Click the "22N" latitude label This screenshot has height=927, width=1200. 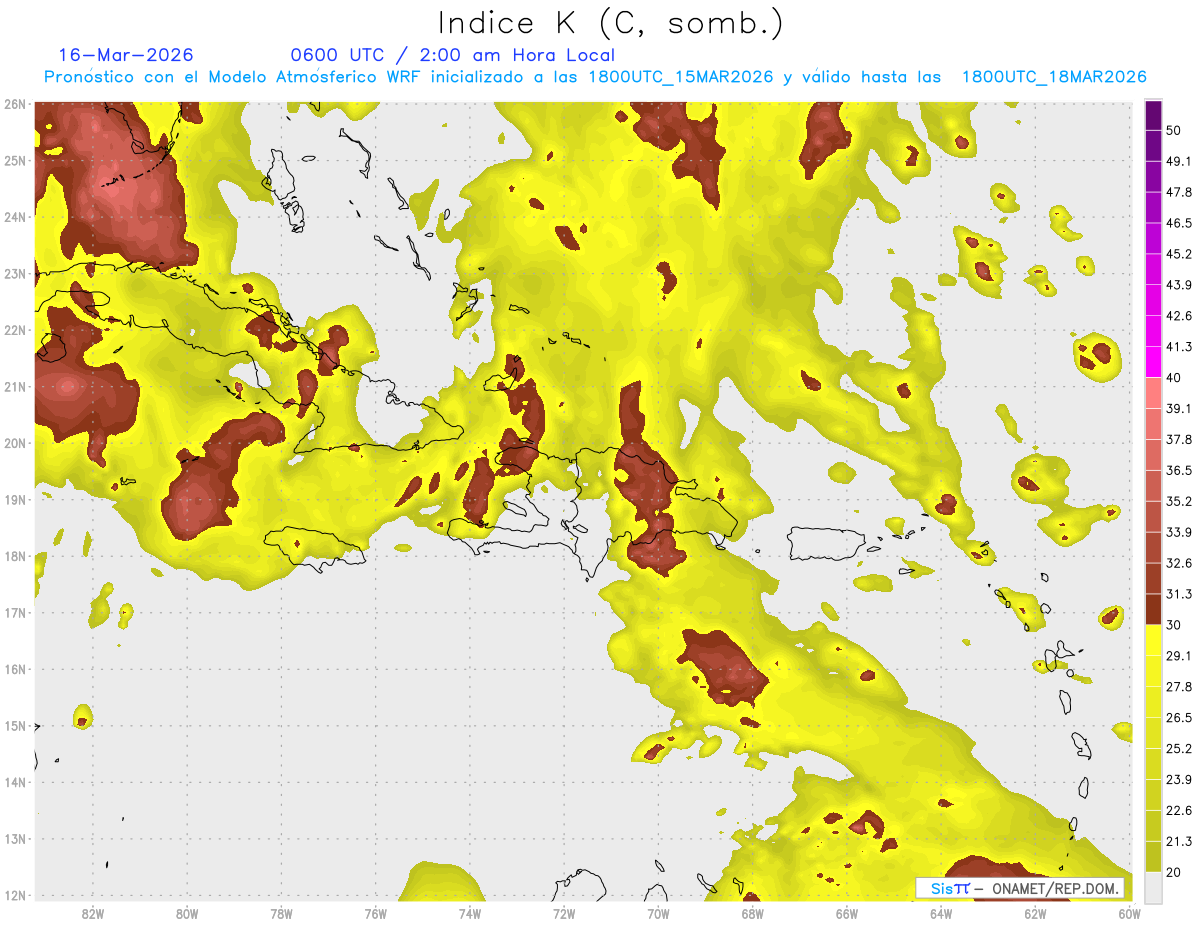pyautogui.click(x=14, y=330)
